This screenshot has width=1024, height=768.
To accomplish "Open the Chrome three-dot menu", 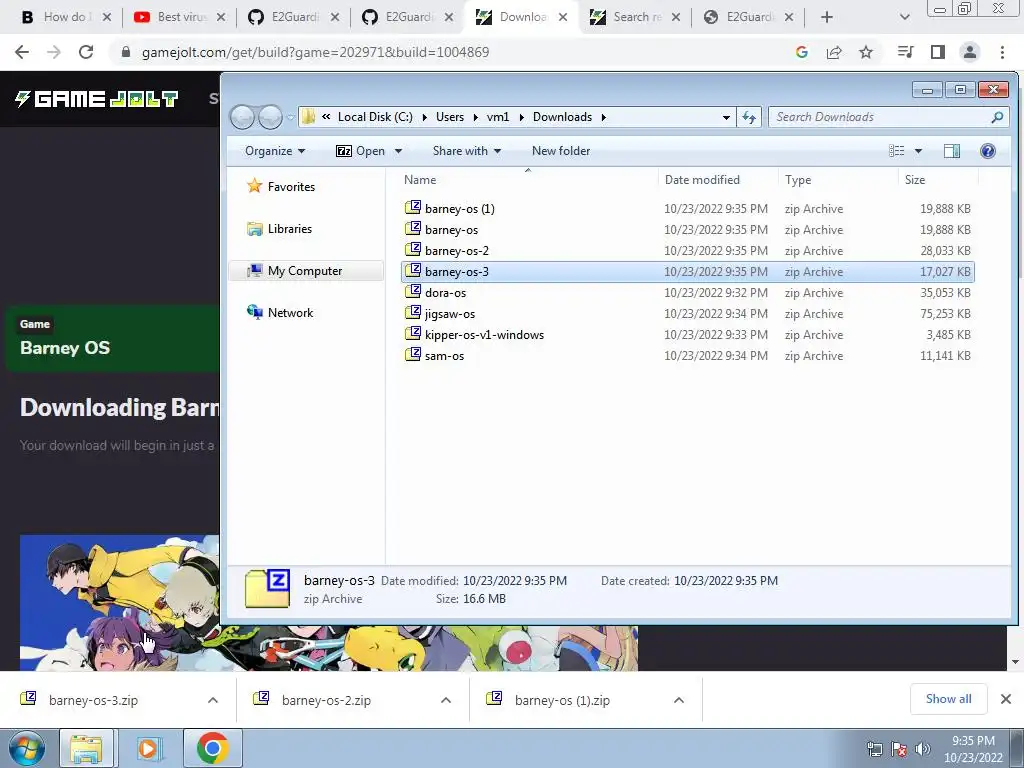I will click(1002, 52).
